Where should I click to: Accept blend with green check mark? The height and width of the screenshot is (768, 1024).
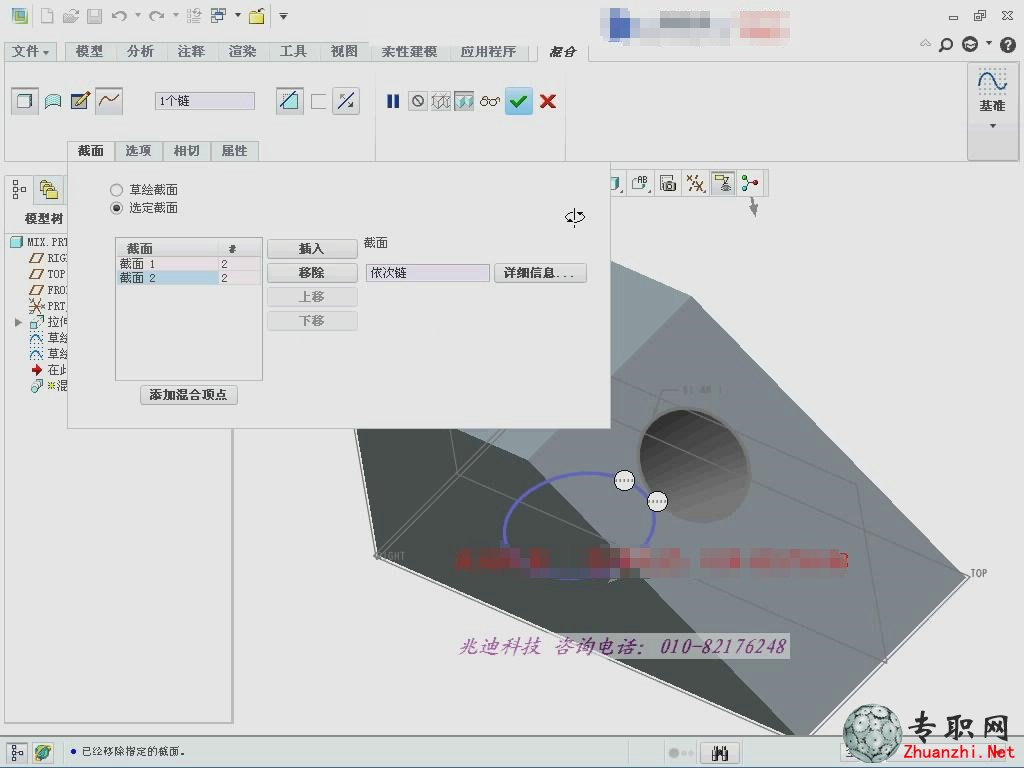[x=519, y=101]
